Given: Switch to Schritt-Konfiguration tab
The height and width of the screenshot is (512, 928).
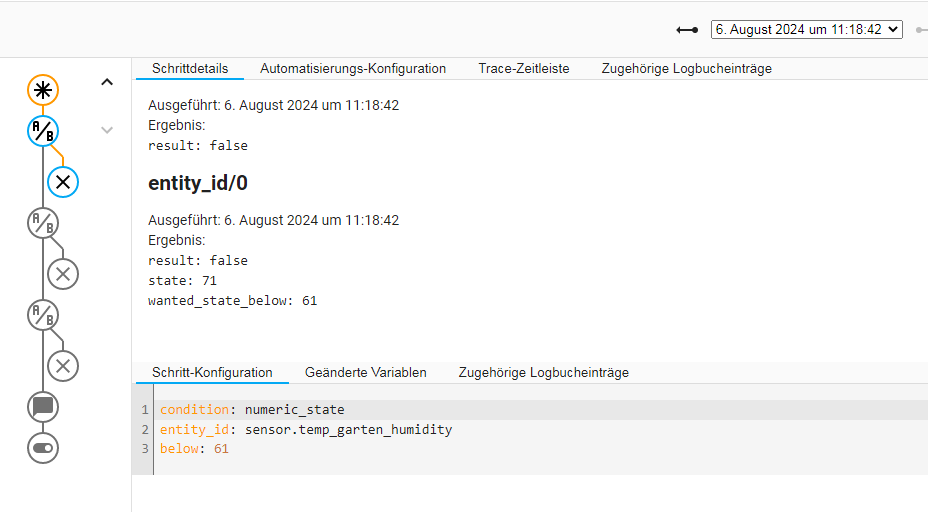Looking at the screenshot, I should [x=212, y=373].
